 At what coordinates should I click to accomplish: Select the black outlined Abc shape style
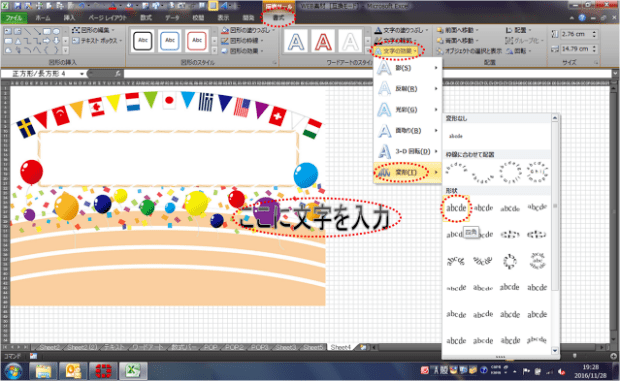tap(143, 41)
